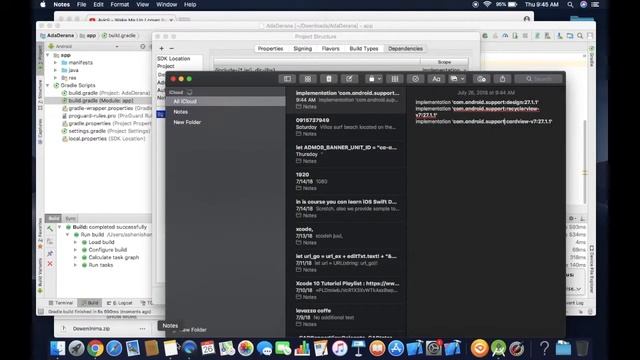Open the lavazza coffe note
640x360 pixels.
point(346,318)
